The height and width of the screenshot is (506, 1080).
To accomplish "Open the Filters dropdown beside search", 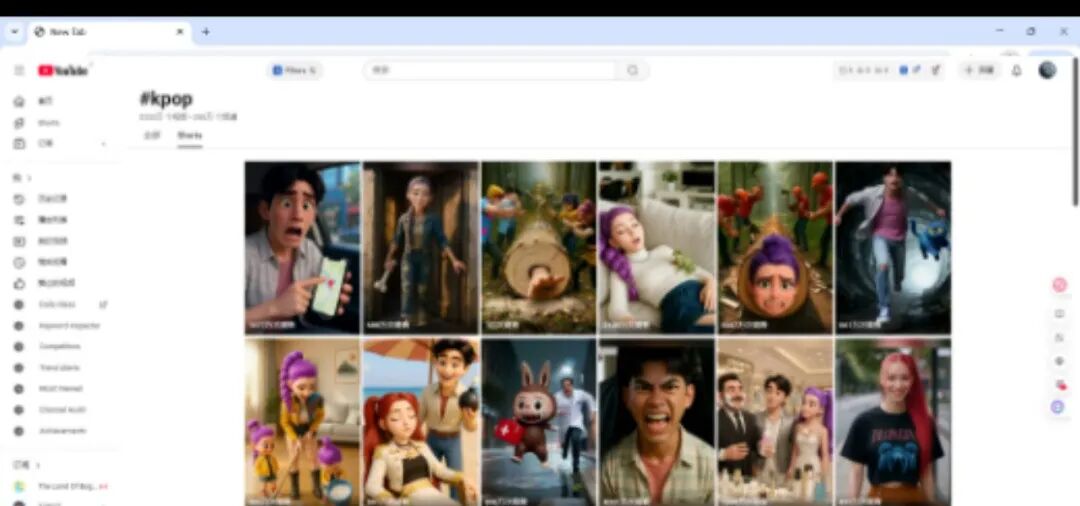I will click(x=295, y=70).
